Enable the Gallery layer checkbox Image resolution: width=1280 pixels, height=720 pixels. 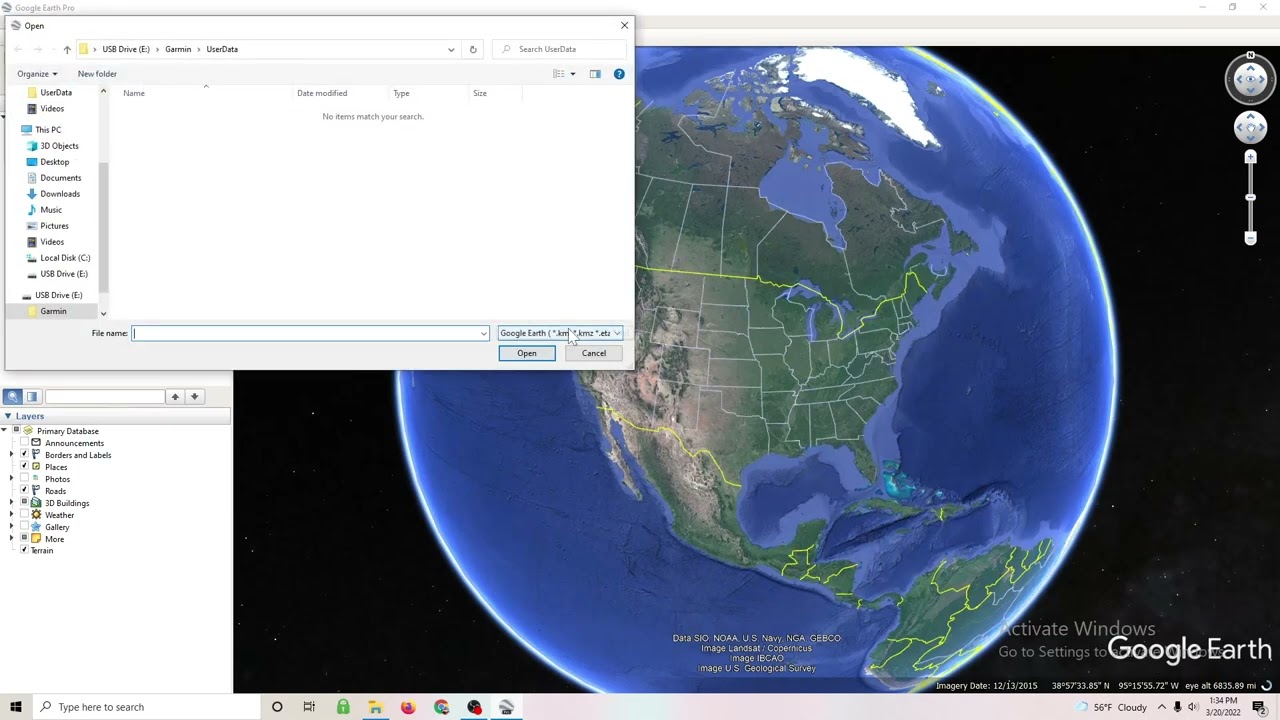24,527
